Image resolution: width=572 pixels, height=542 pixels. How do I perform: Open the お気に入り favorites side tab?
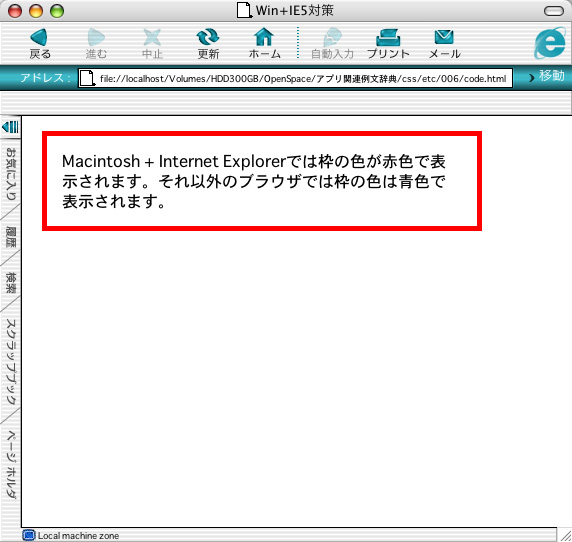[x=11, y=174]
